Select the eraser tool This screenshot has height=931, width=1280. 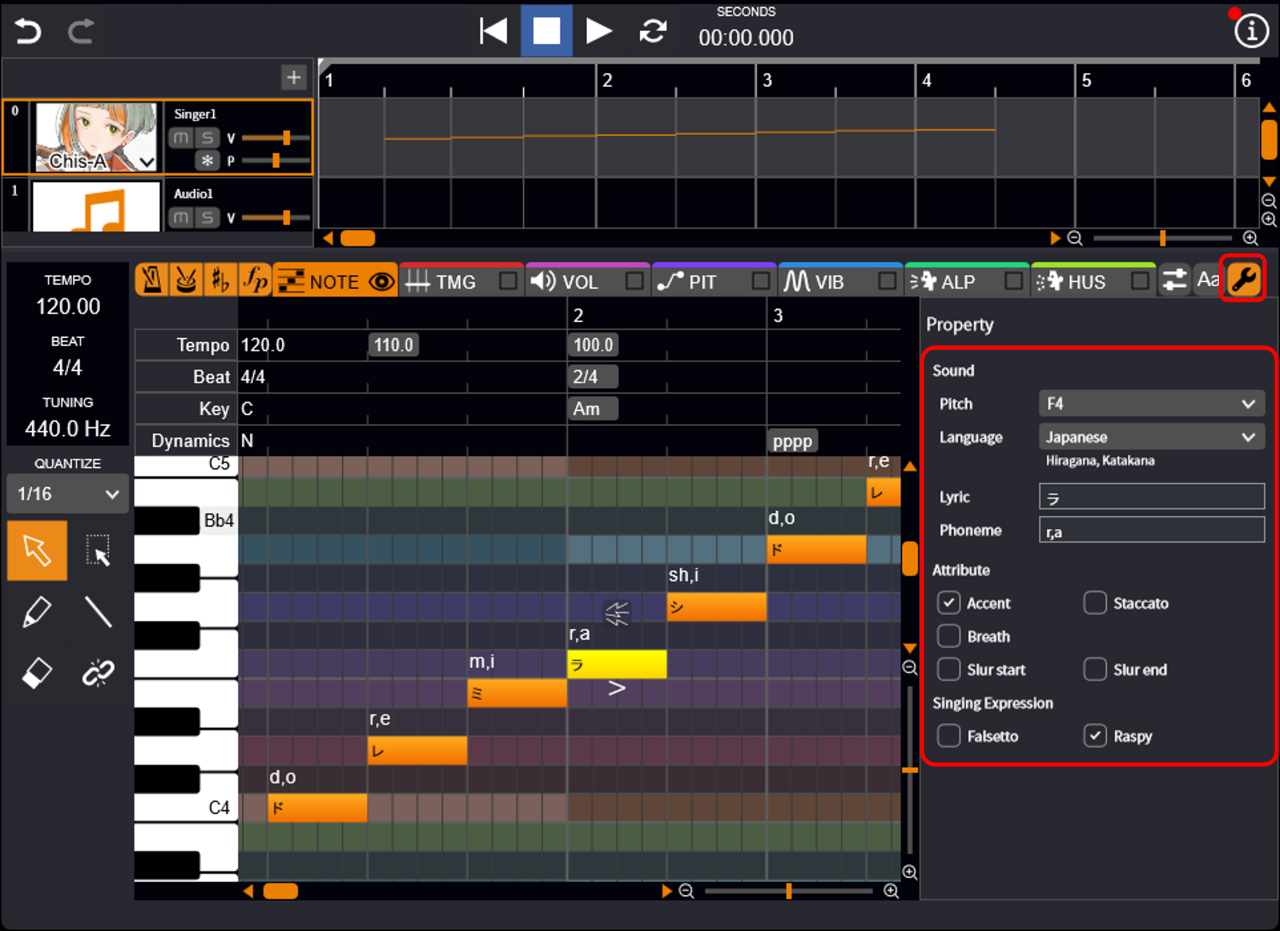point(37,674)
